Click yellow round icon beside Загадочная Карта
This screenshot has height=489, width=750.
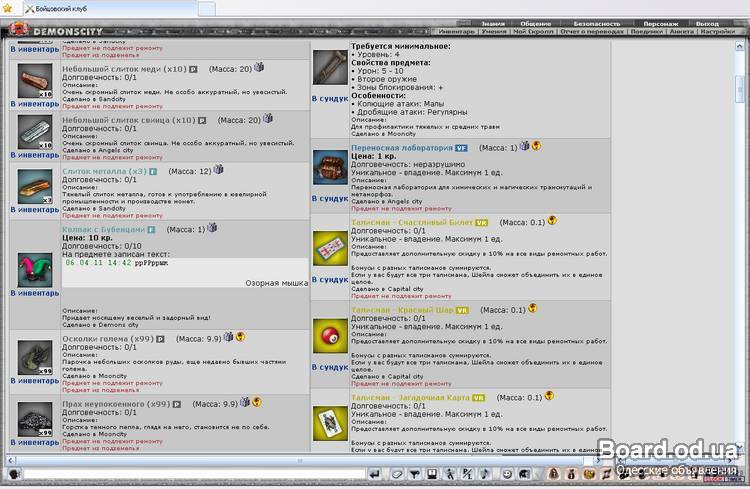550,395
